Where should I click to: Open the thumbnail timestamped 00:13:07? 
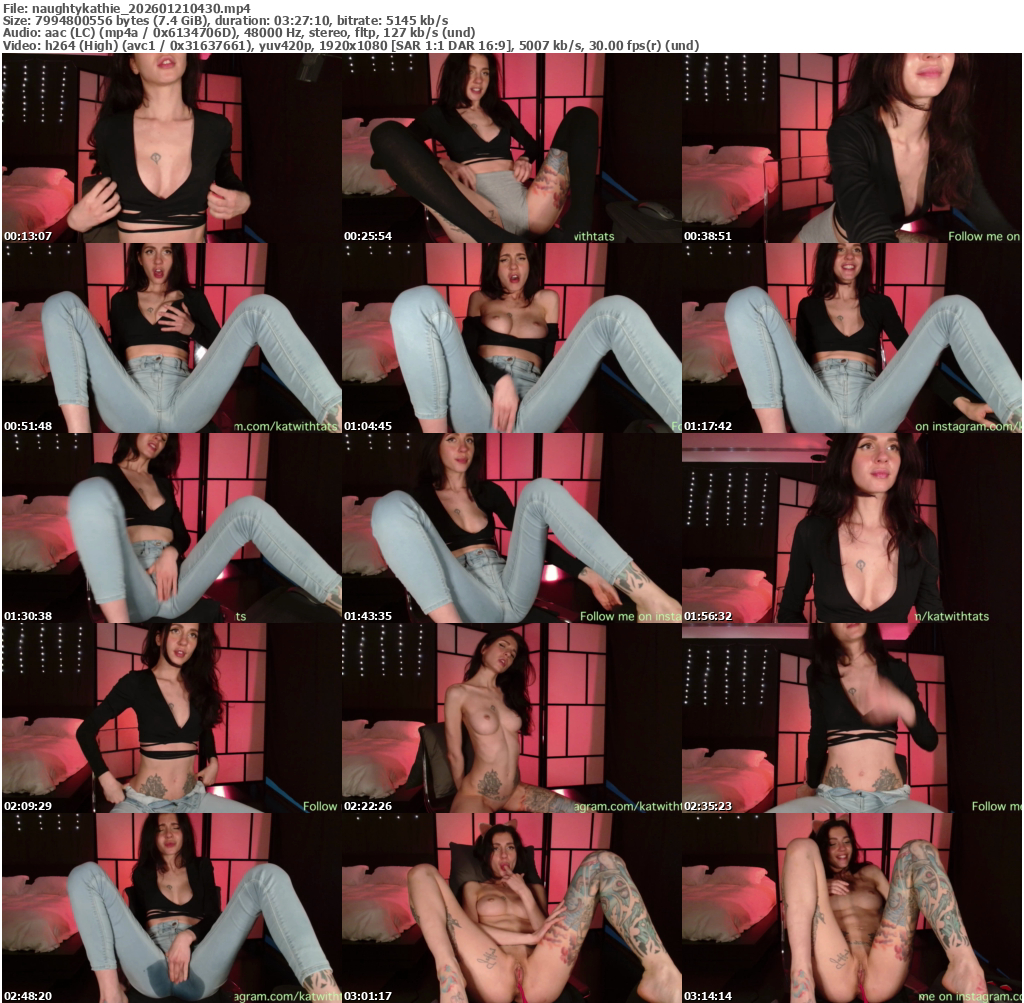click(x=171, y=148)
